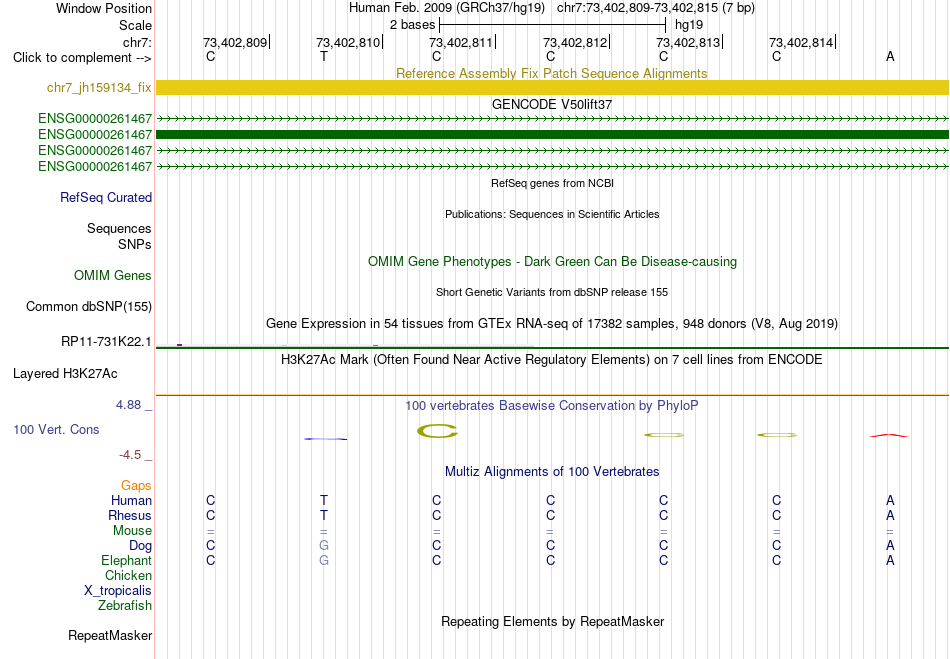Select the X_tropicalis species row label
Viewport: 950px width, 659px height.
(x=118, y=591)
